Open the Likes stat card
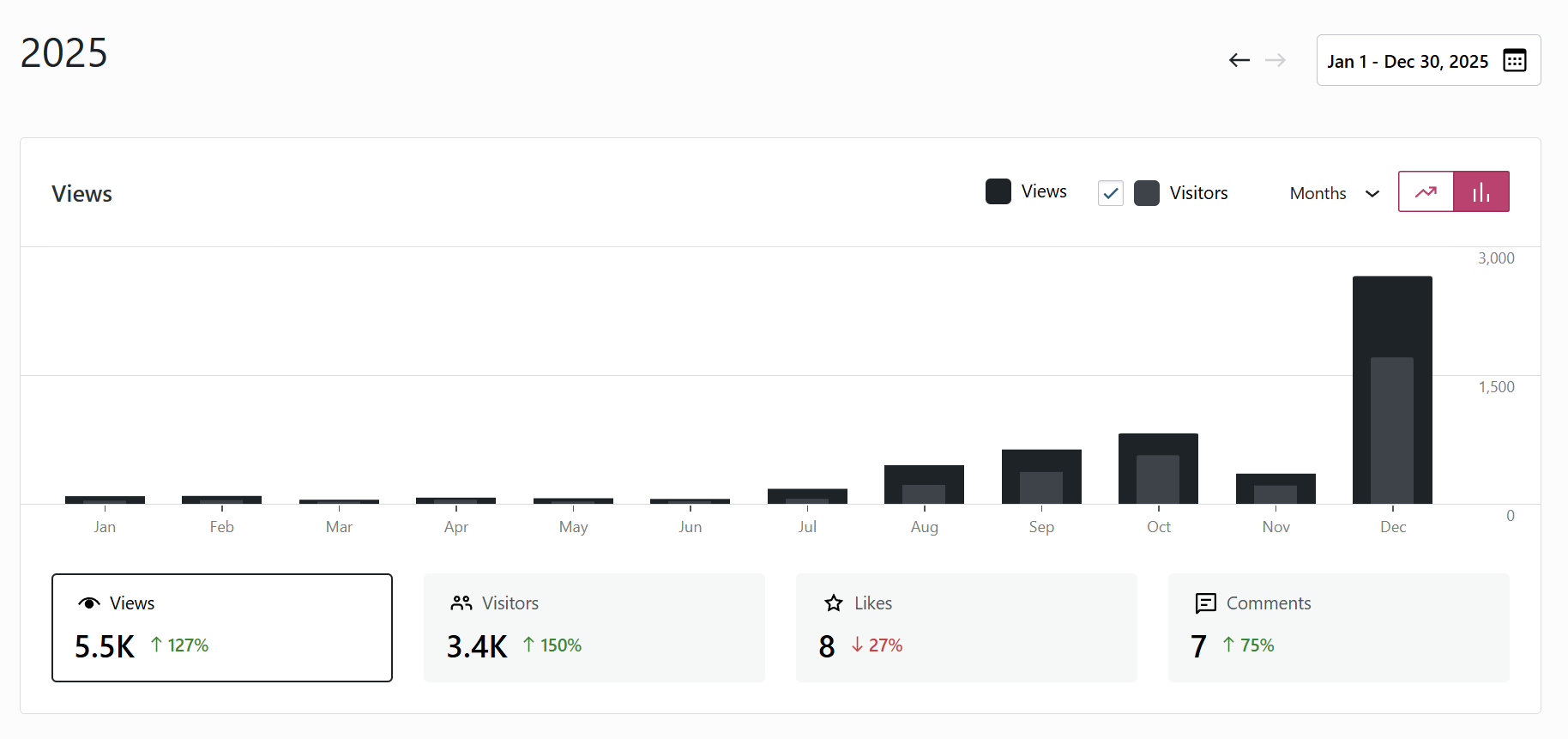Viewport: 1568px width, 739px height. pyautogui.click(x=966, y=627)
